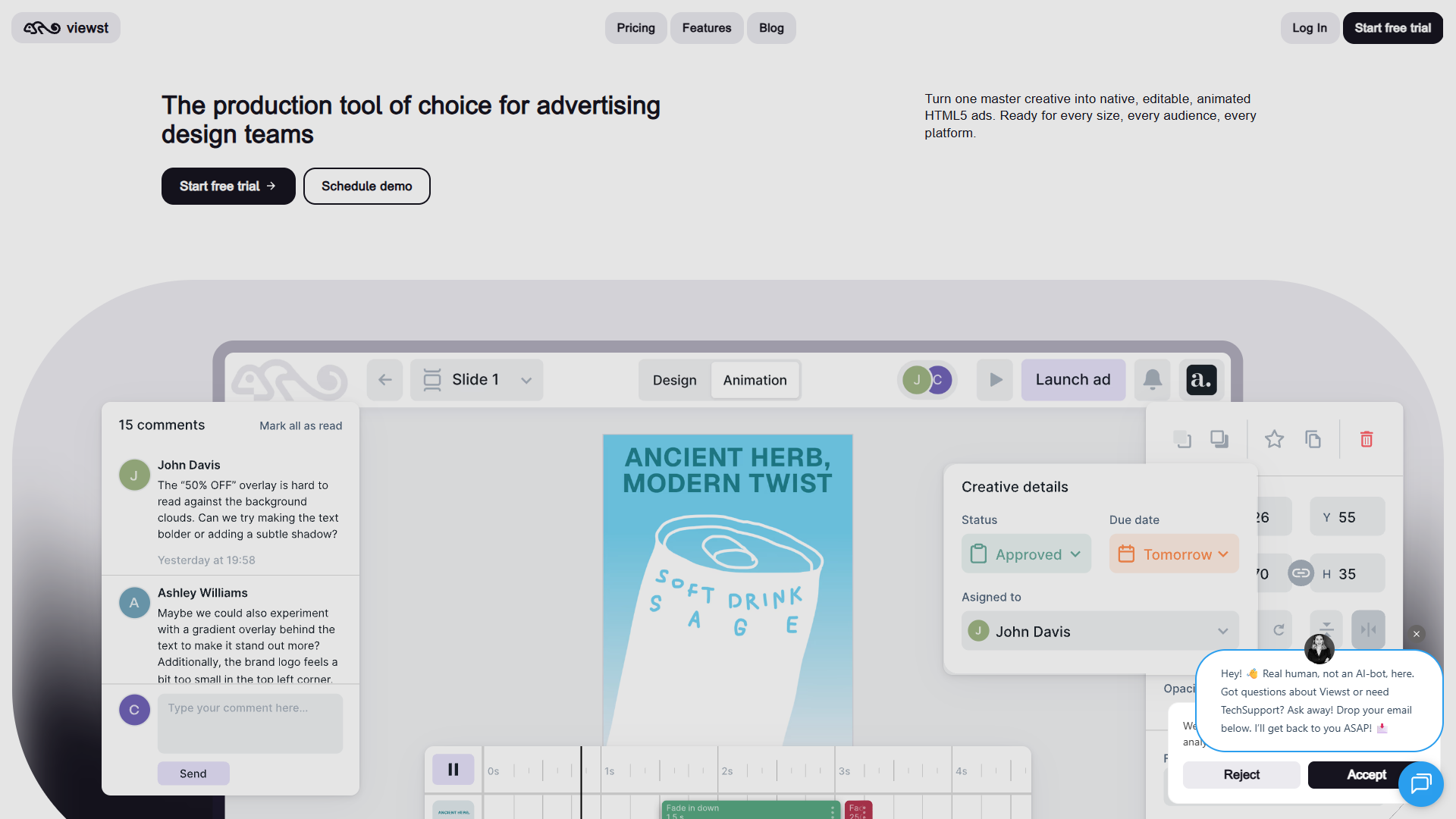Click the bring-to-front layers icon

(x=1219, y=439)
